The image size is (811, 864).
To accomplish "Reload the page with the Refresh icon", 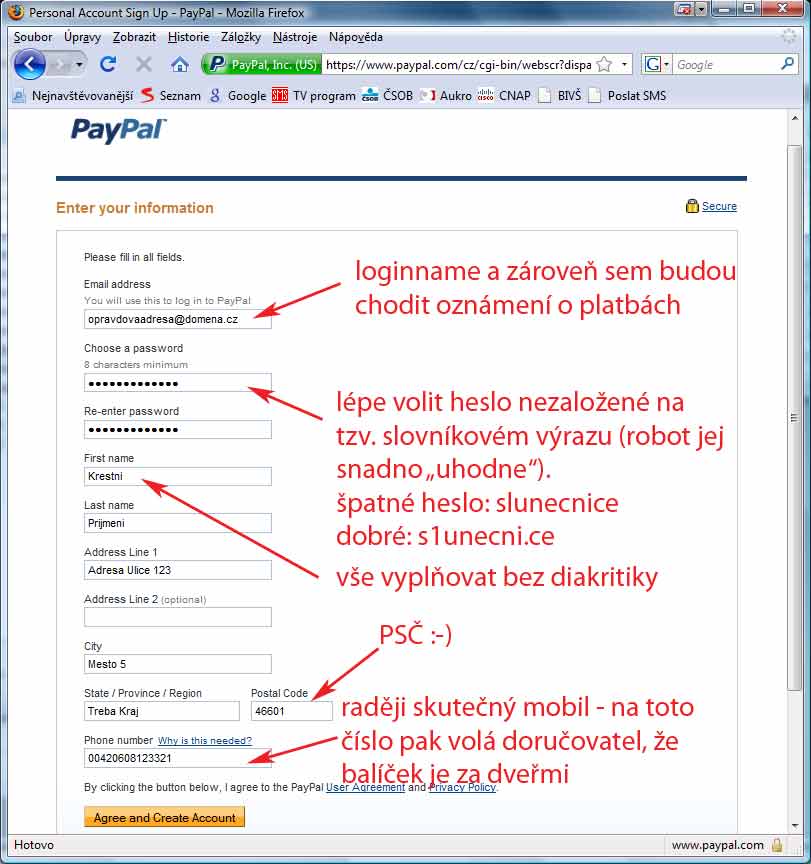I will click(x=108, y=64).
